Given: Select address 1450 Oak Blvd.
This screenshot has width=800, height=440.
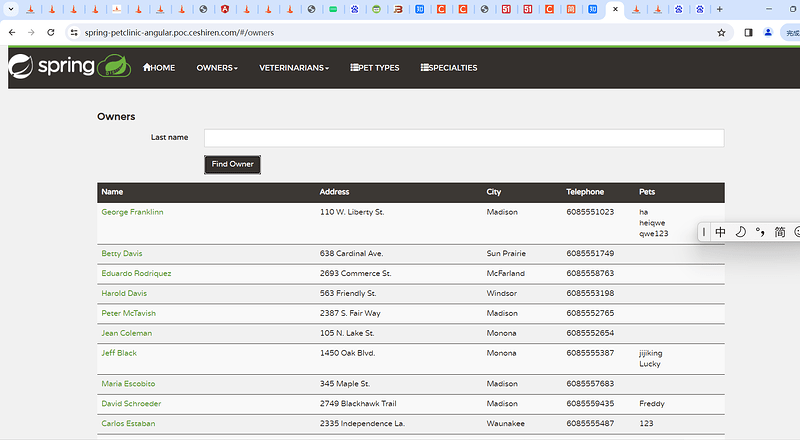Looking at the screenshot, I should click(347, 353).
